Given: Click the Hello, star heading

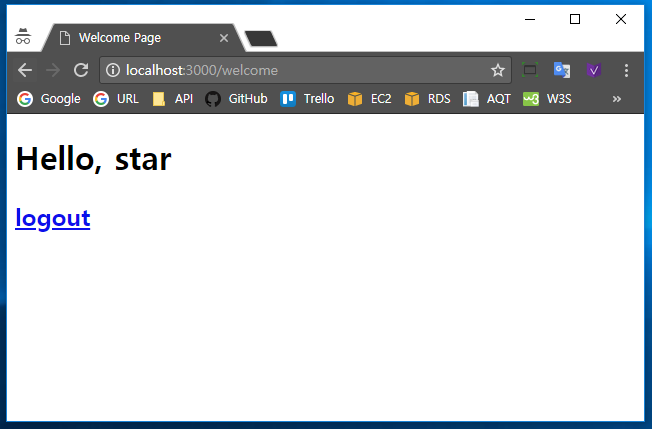Looking at the screenshot, I should (x=94, y=159).
